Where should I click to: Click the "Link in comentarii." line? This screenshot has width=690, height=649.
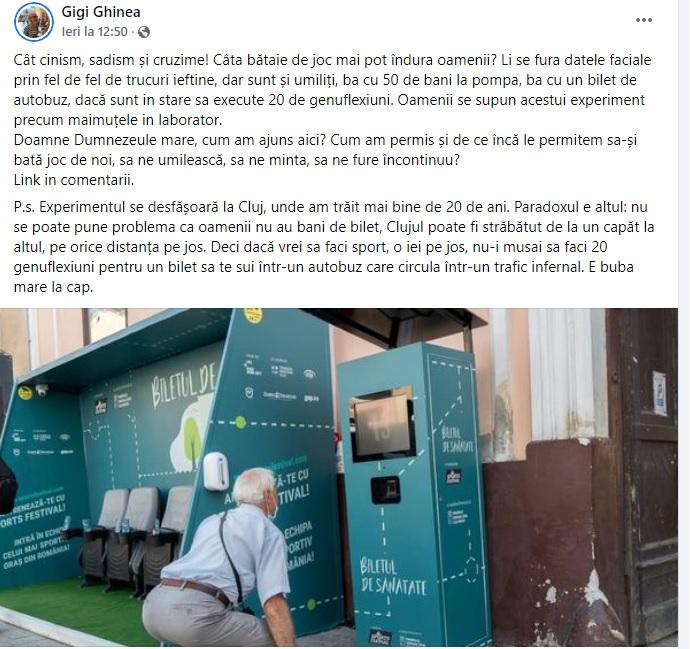[x=74, y=180]
